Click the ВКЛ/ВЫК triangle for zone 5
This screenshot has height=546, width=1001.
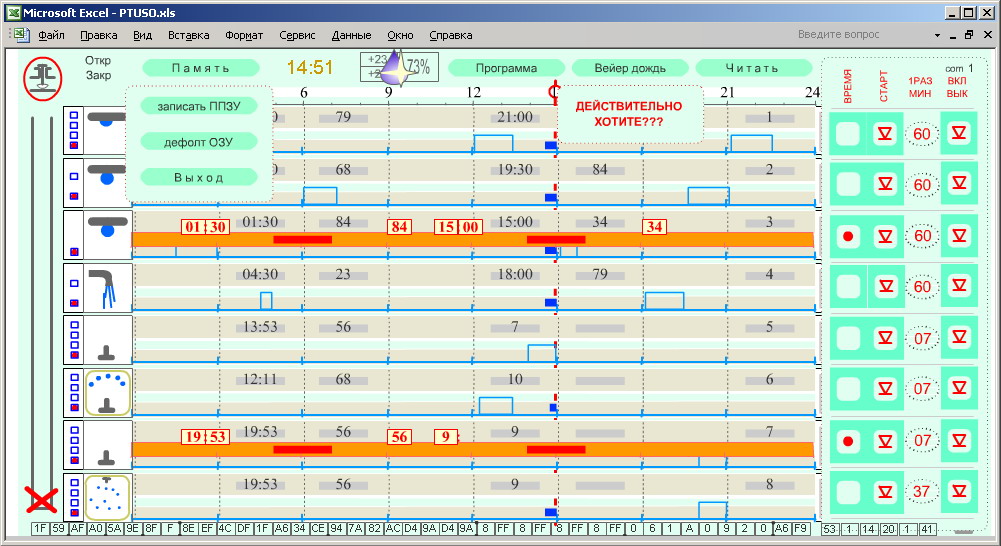[x=959, y=339]
